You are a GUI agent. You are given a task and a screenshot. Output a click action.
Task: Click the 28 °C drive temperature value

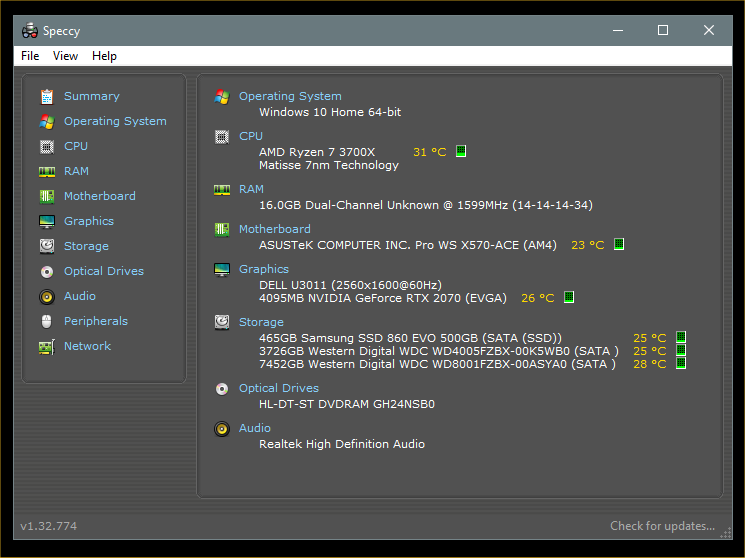pyautogui.click(x=649, y=365)
